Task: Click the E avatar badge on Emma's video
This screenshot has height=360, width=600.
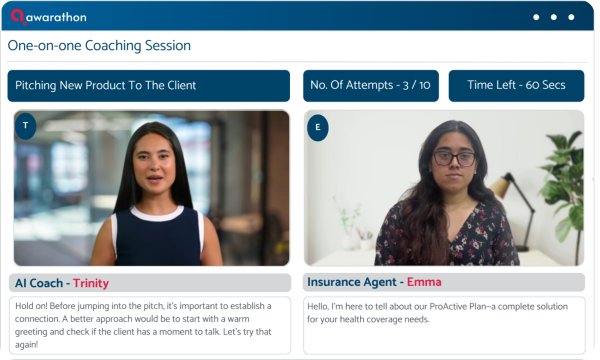Action: [x=318, y=127]
